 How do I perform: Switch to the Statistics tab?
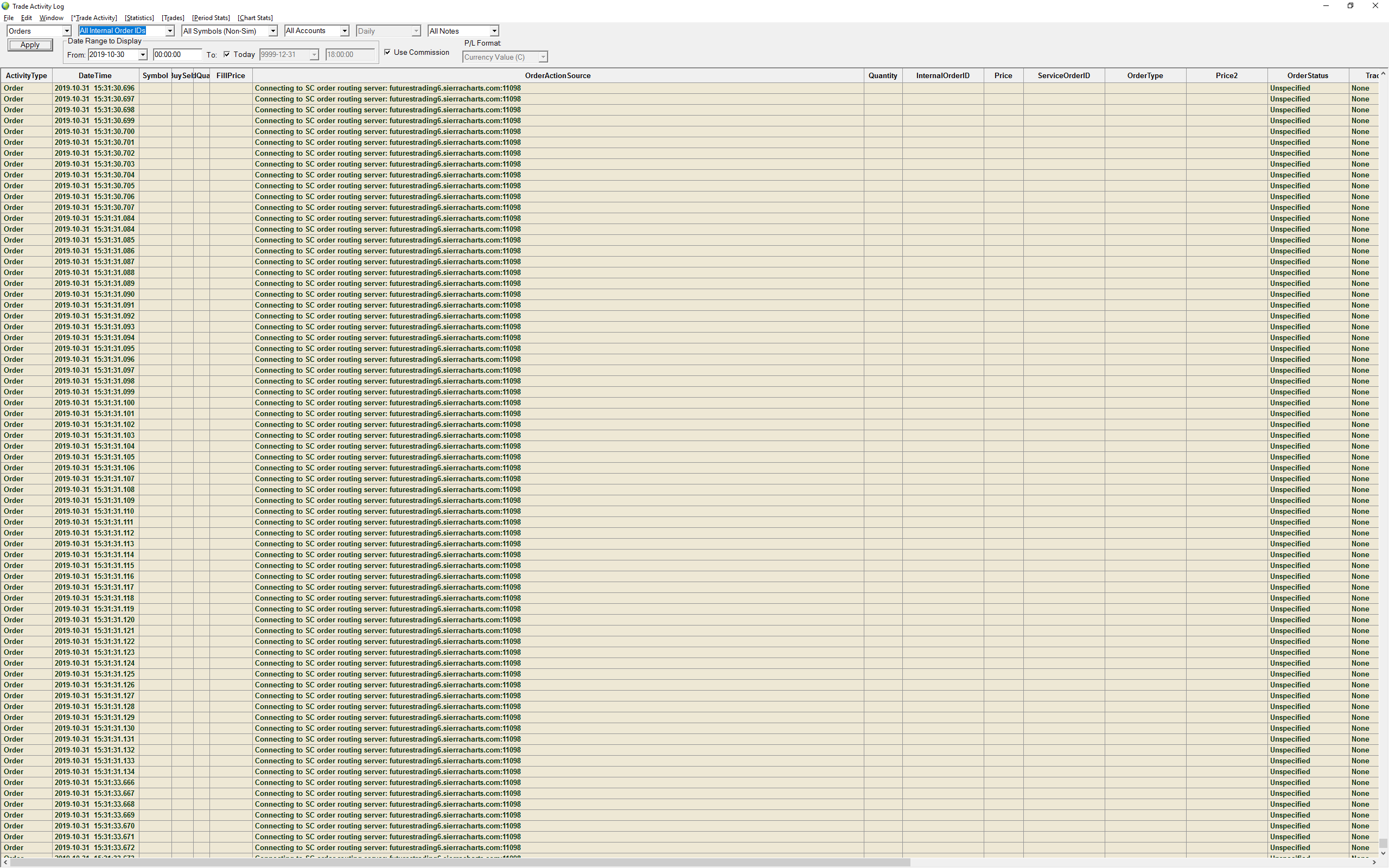(139, 18)
